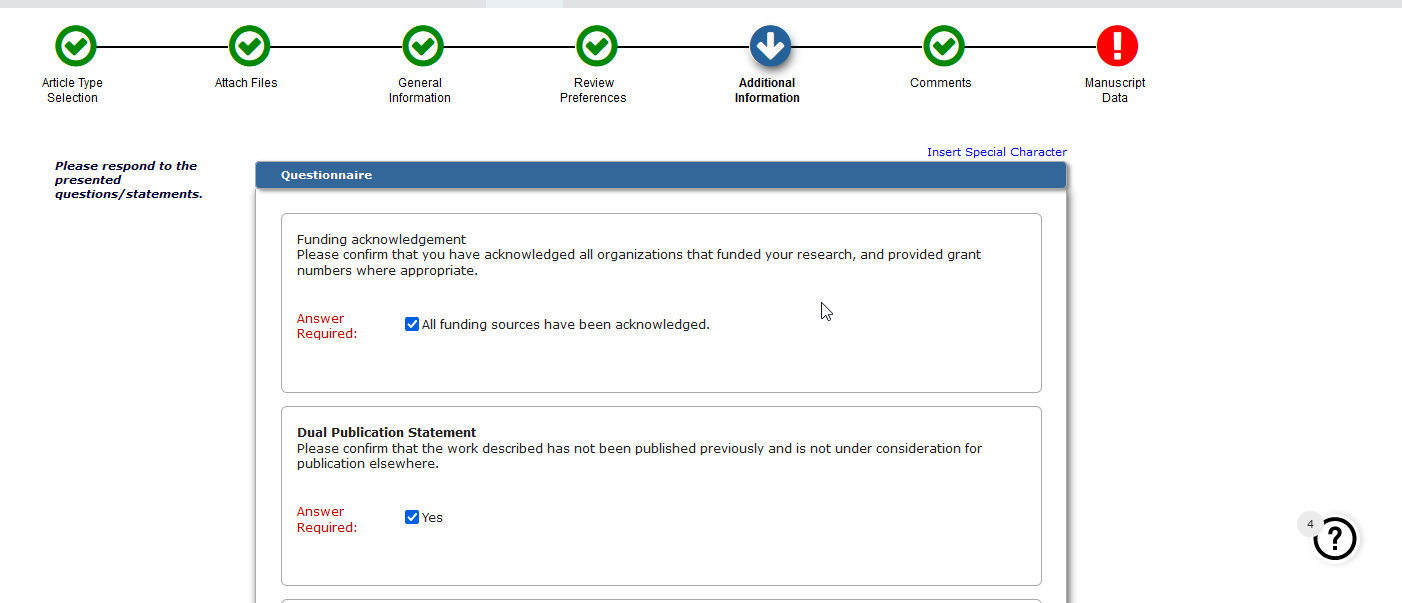Click the help notification badge showing 4
Image resolution: width=1402 pixels, height=603 pixels.
point(1309,524)
